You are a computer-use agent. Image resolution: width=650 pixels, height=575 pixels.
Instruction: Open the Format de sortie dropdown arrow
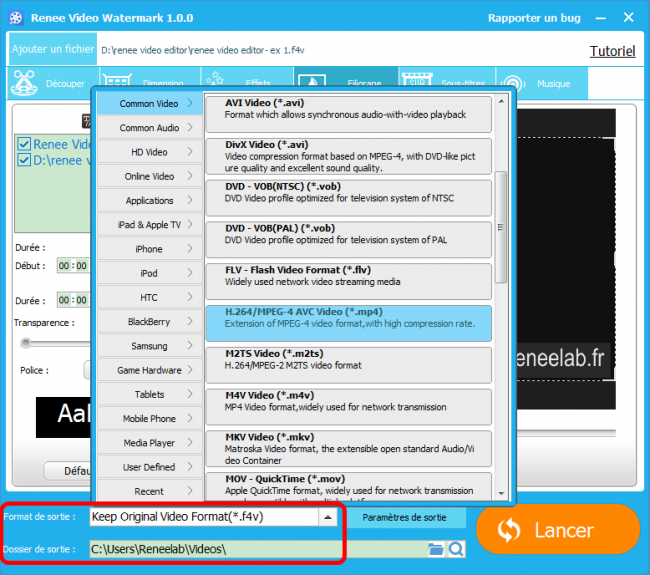pyautogui.click(x=327, y=517)
